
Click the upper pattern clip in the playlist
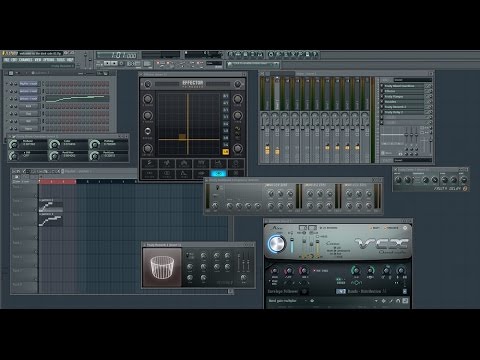(x=50, y=206)
